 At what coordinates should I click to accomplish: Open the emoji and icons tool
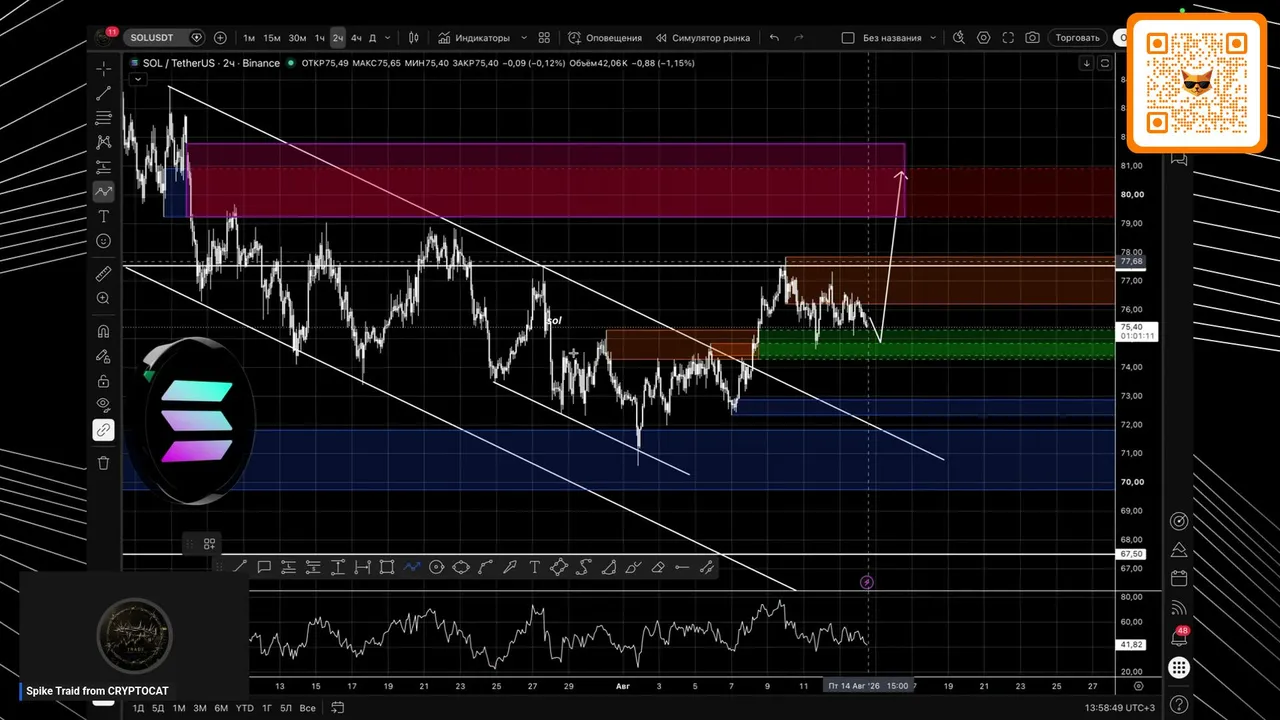tap(104, 241)
